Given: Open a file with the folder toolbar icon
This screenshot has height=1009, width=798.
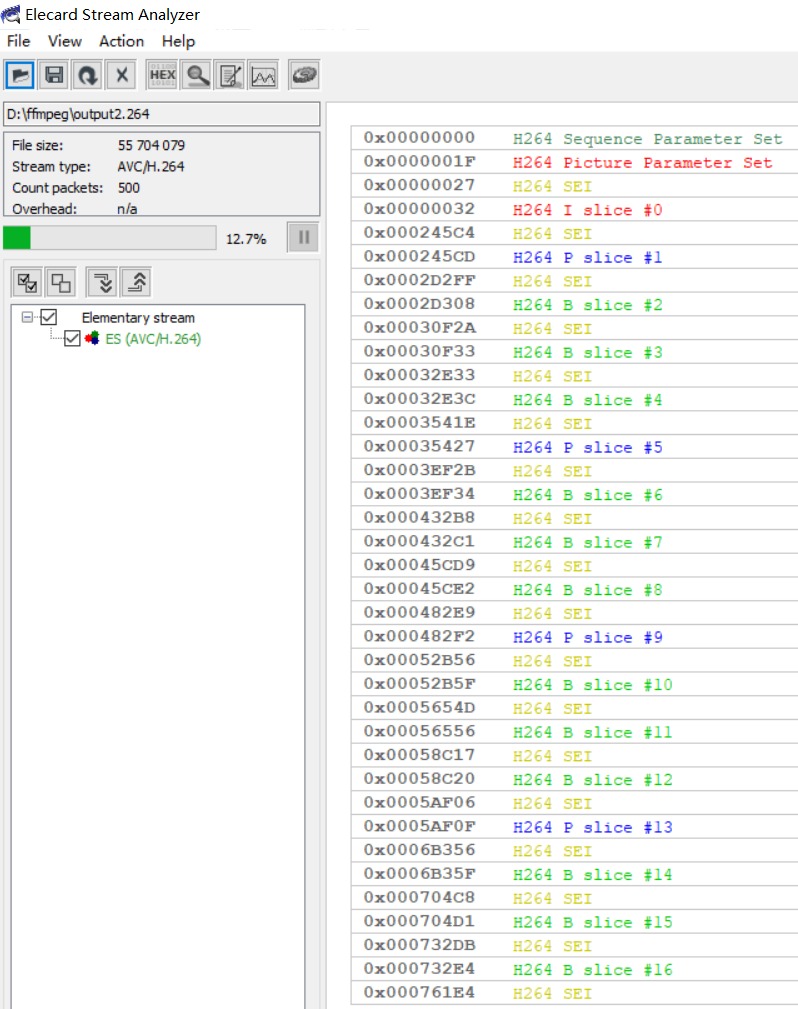Looking at the screenshot, I should pyautogui.click(x=20, y=75).
